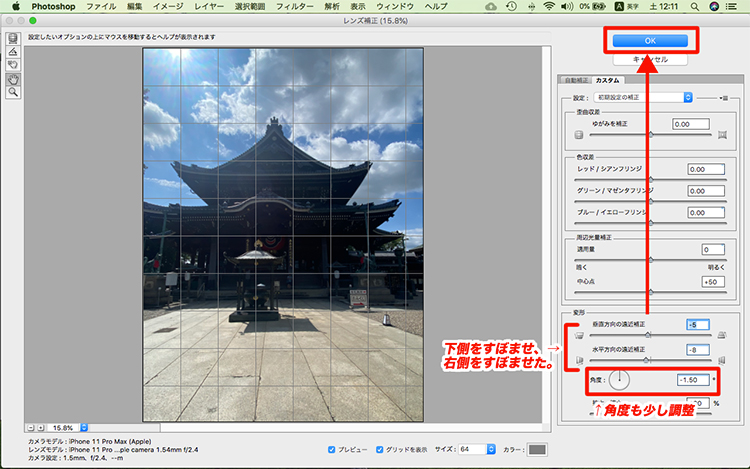This screenshot has height=469, width=750.
Task: Click the 角度 angle dial
Action: (619, 380)
